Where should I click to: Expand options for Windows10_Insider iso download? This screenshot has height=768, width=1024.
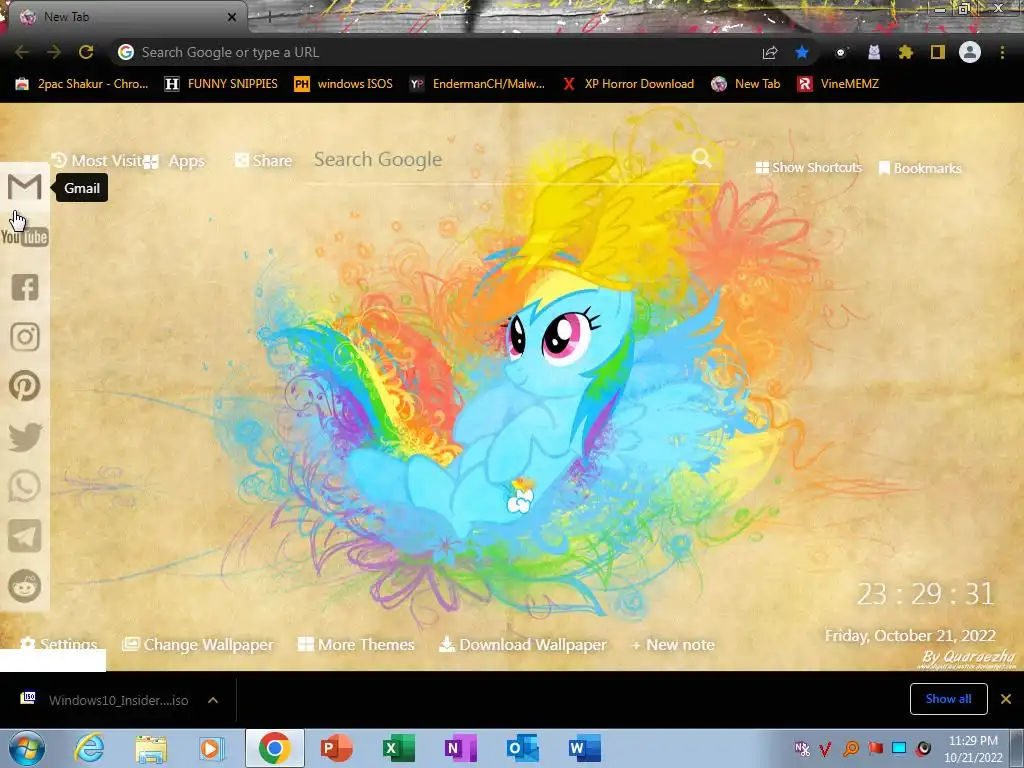[x=213, y=700]
